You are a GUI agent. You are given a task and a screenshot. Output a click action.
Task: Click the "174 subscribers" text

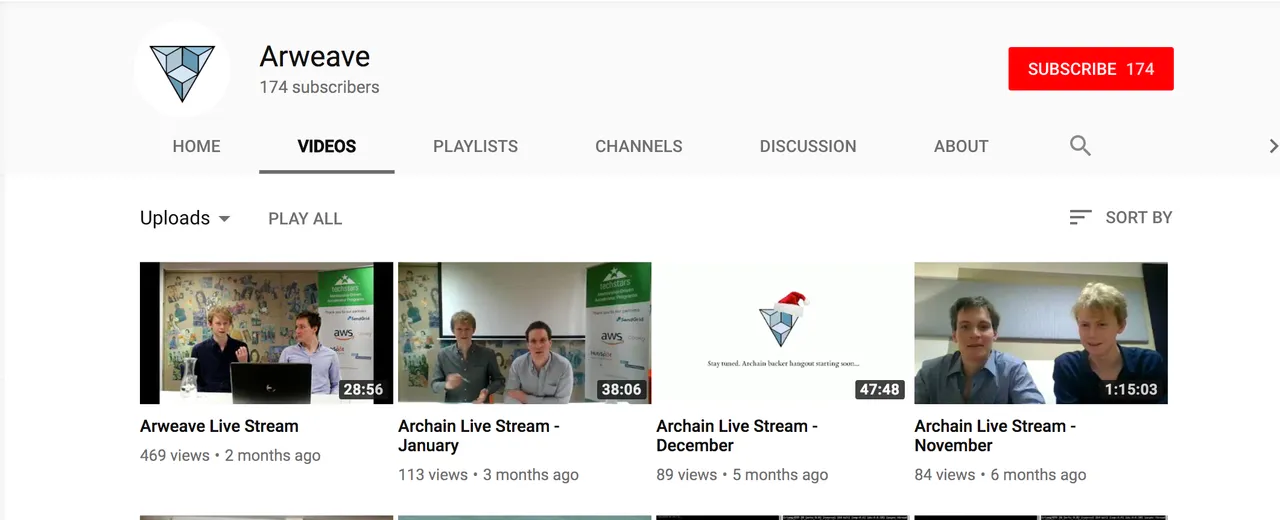pyautogui.click(x=319, y=87)
